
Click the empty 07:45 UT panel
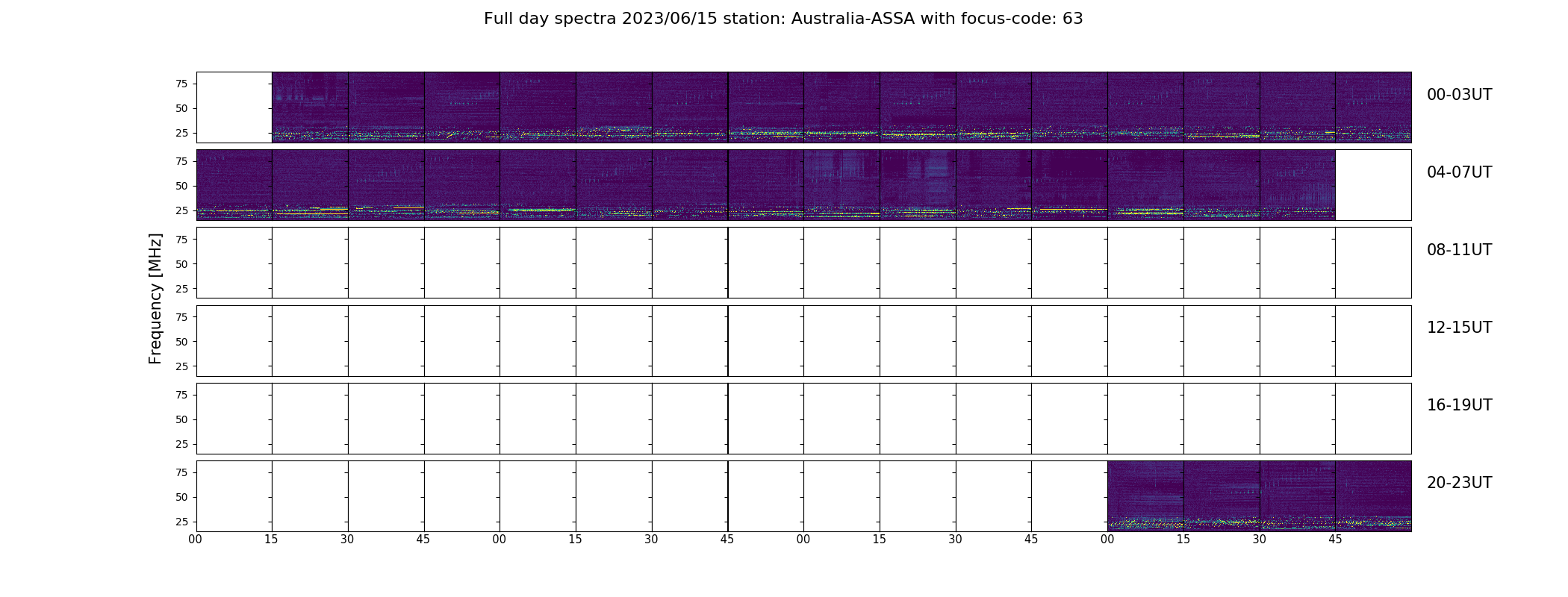click(1373, 185)
